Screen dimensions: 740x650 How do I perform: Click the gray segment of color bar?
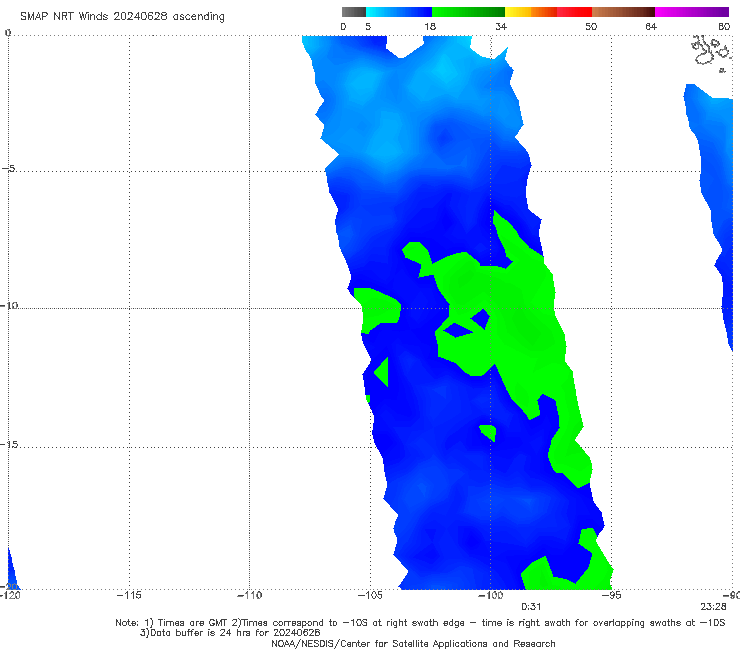353,12
